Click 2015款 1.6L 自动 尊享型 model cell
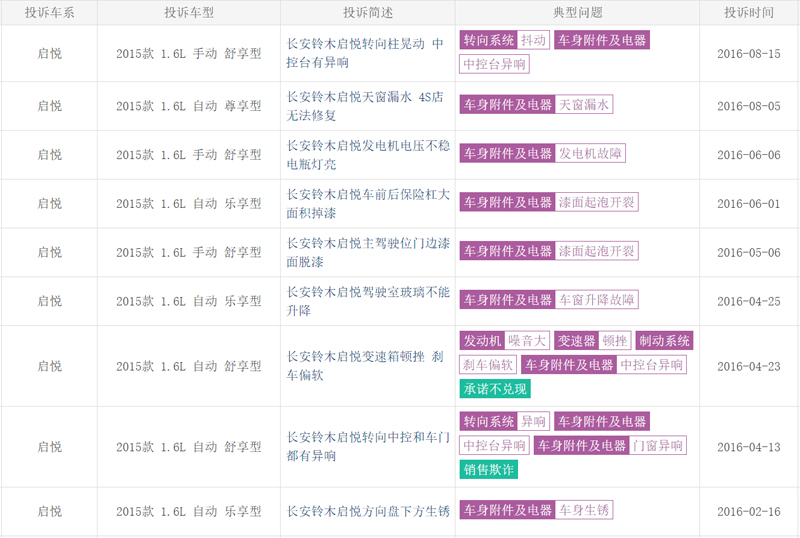 pos(189,106)
